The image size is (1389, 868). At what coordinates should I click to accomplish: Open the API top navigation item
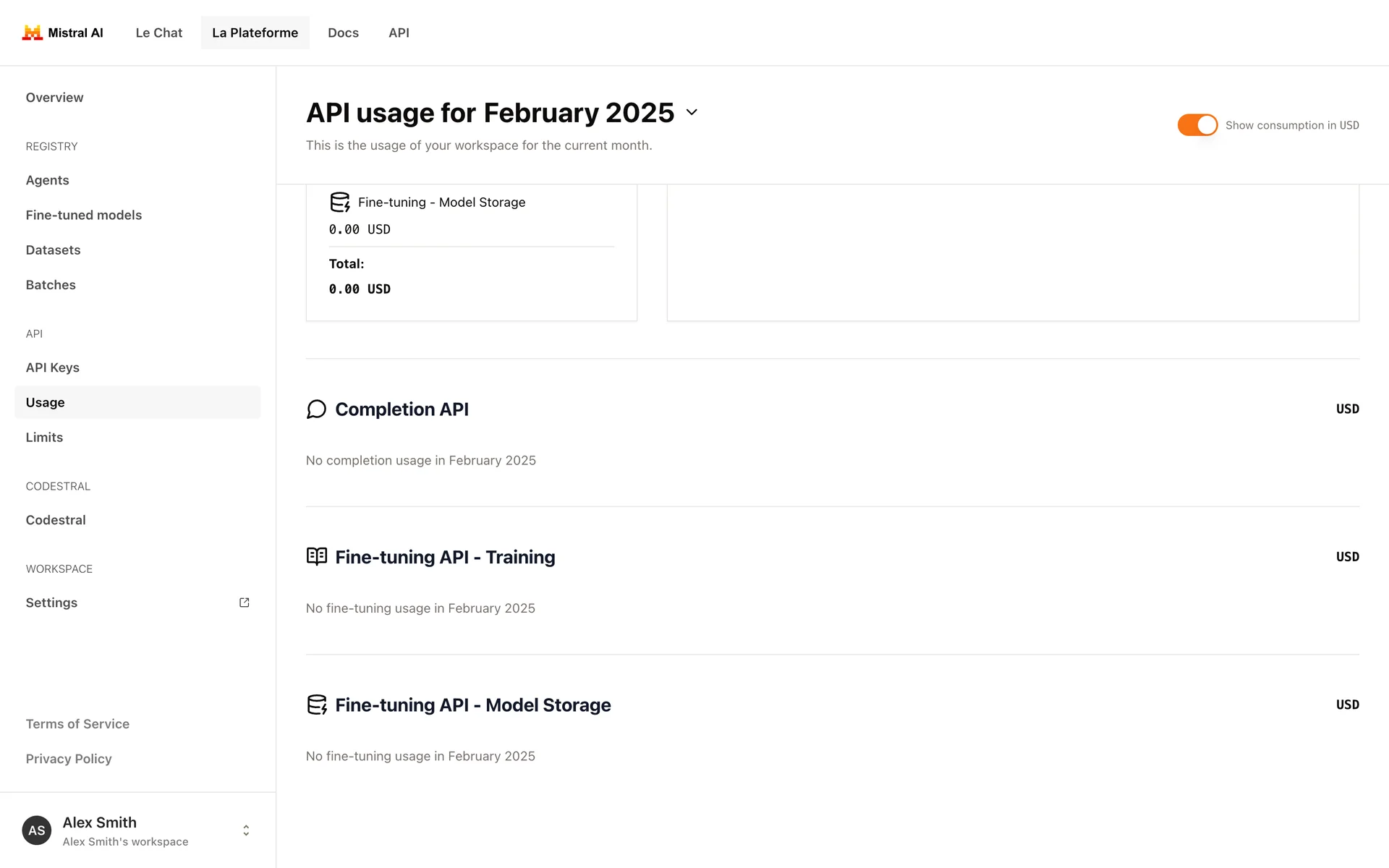(x=399, y=33)
